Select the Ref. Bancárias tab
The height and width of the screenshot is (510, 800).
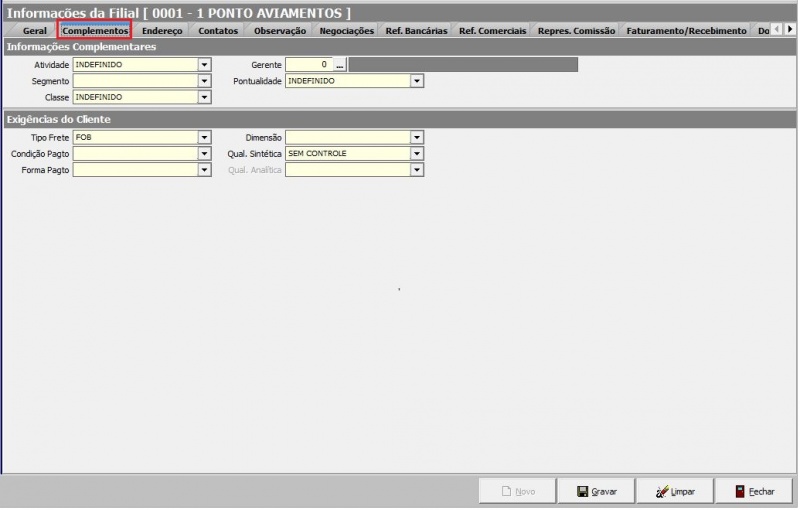pyautogui.click(x=416, y=31)
